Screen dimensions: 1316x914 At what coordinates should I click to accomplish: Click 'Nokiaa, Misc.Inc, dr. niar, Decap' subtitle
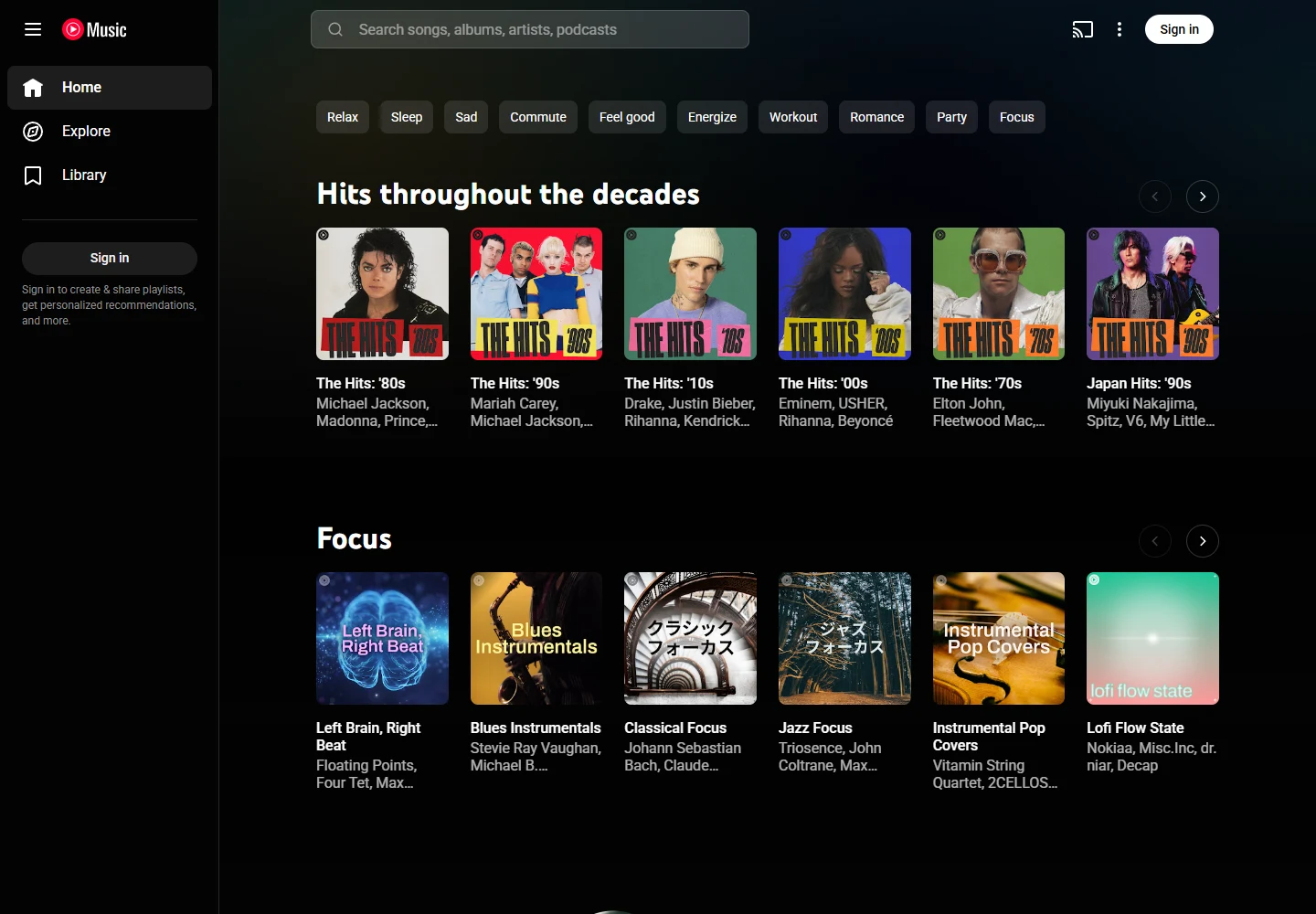(1151, 757)
